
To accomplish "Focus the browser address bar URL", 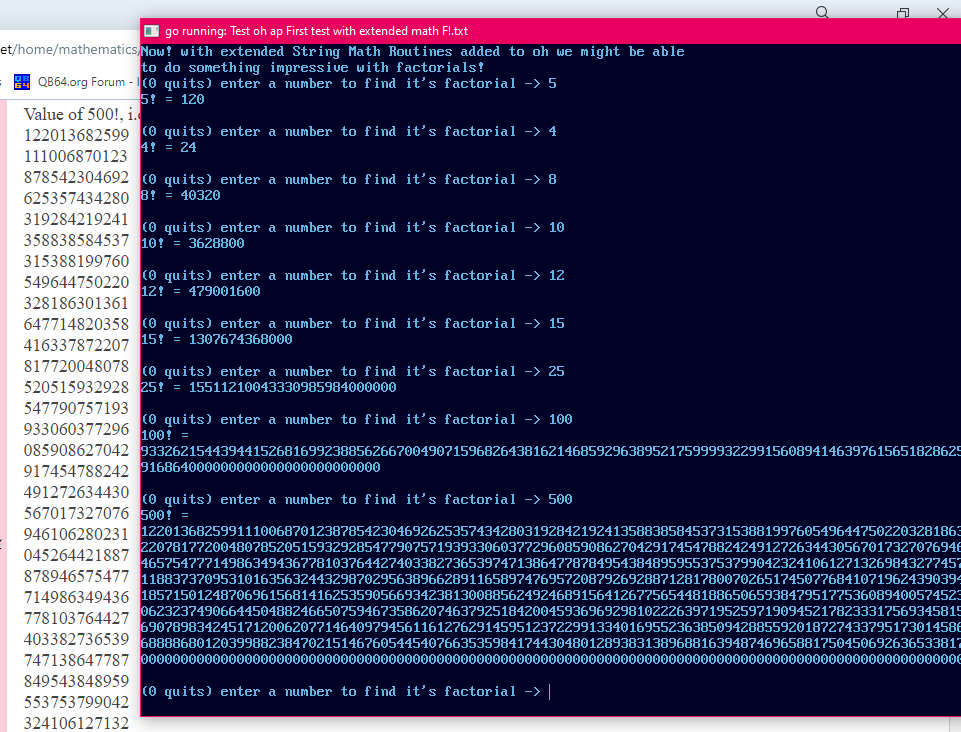I will click(x=68, y=49).
